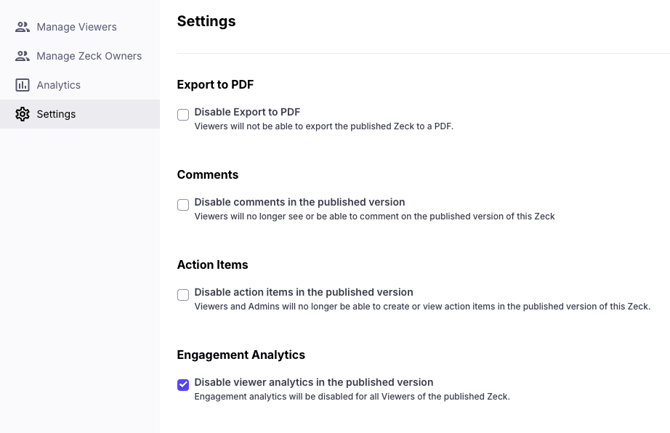Select the Settings sidebar item
Image resolution: width=670 pixels, height=433 pixels.
point(56,114)
